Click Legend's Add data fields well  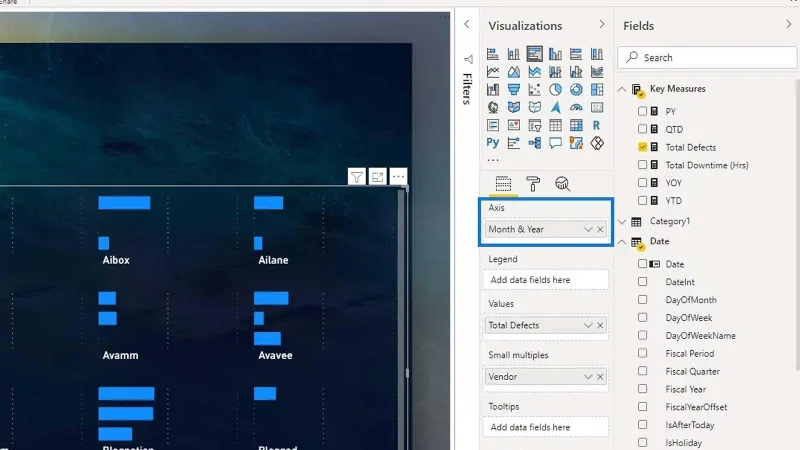545,280
